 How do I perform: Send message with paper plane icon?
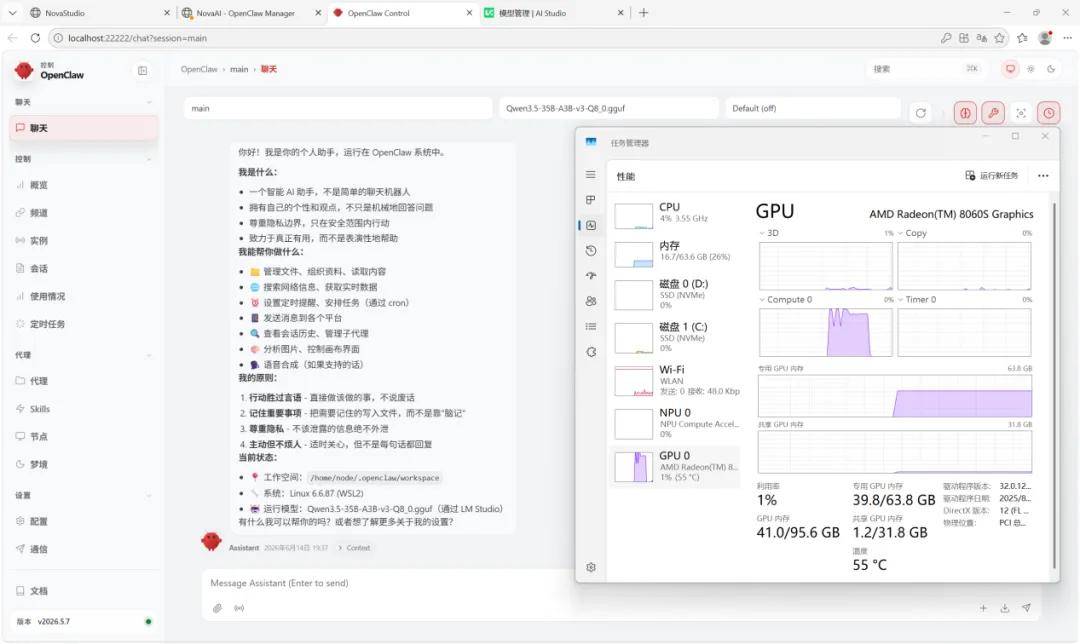click(1026, 608)
